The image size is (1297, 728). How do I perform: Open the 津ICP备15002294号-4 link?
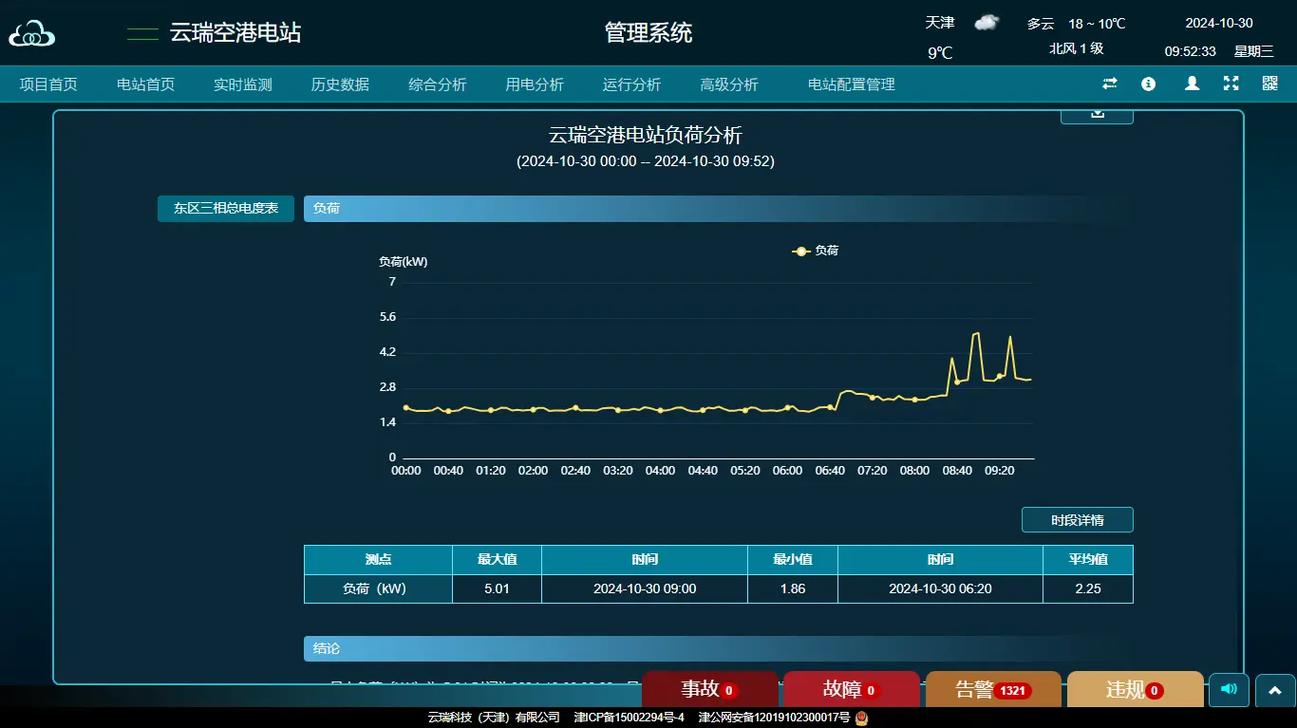click(629, 717)
